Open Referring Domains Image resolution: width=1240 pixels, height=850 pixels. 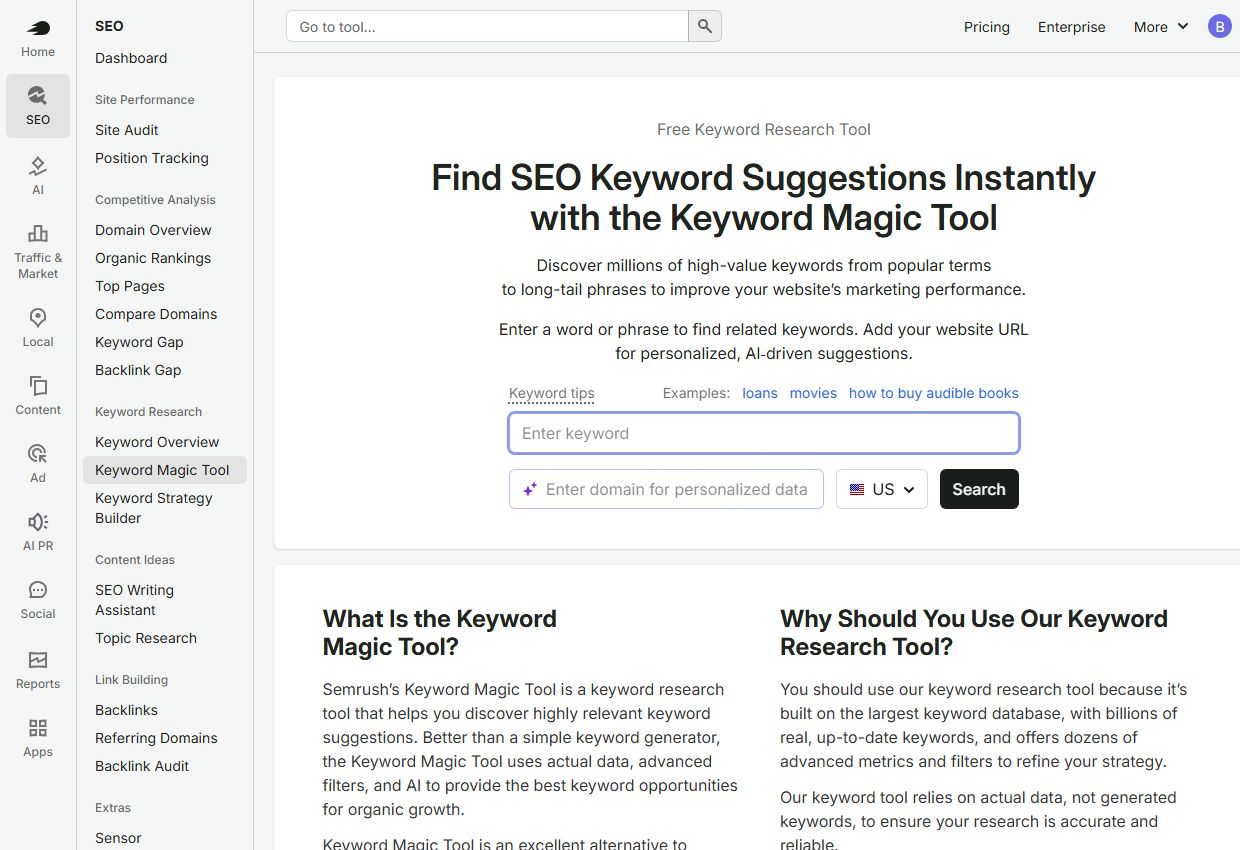coord(156,738)
